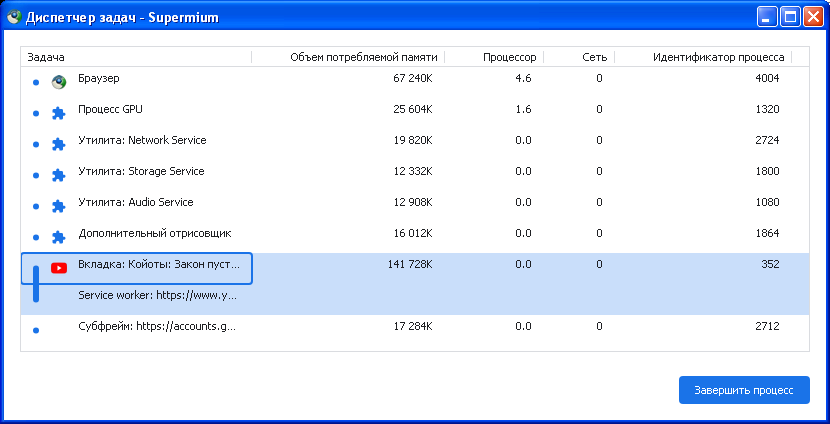This screenshot has height=424, width=830.
Task: Click memory value 12 908K
Action: (x=413, y=202)
